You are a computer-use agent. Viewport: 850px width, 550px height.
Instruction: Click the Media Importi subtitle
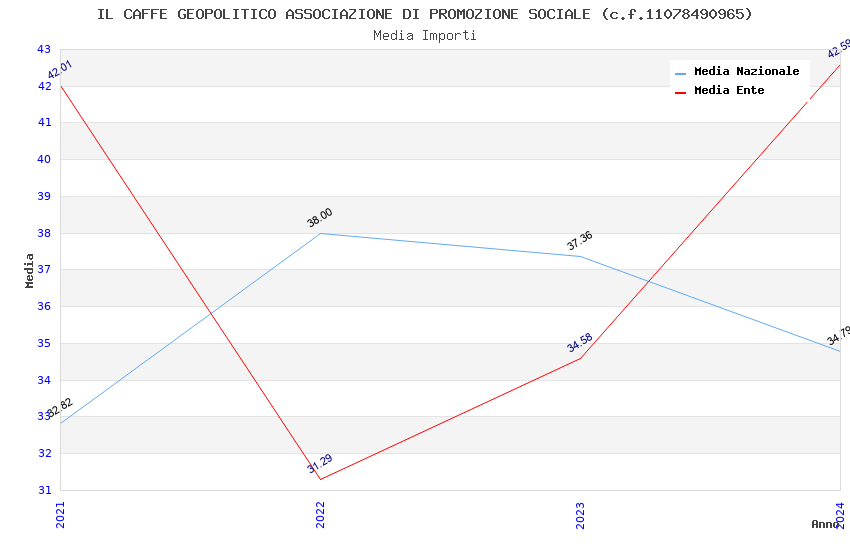tap(425, 35)
